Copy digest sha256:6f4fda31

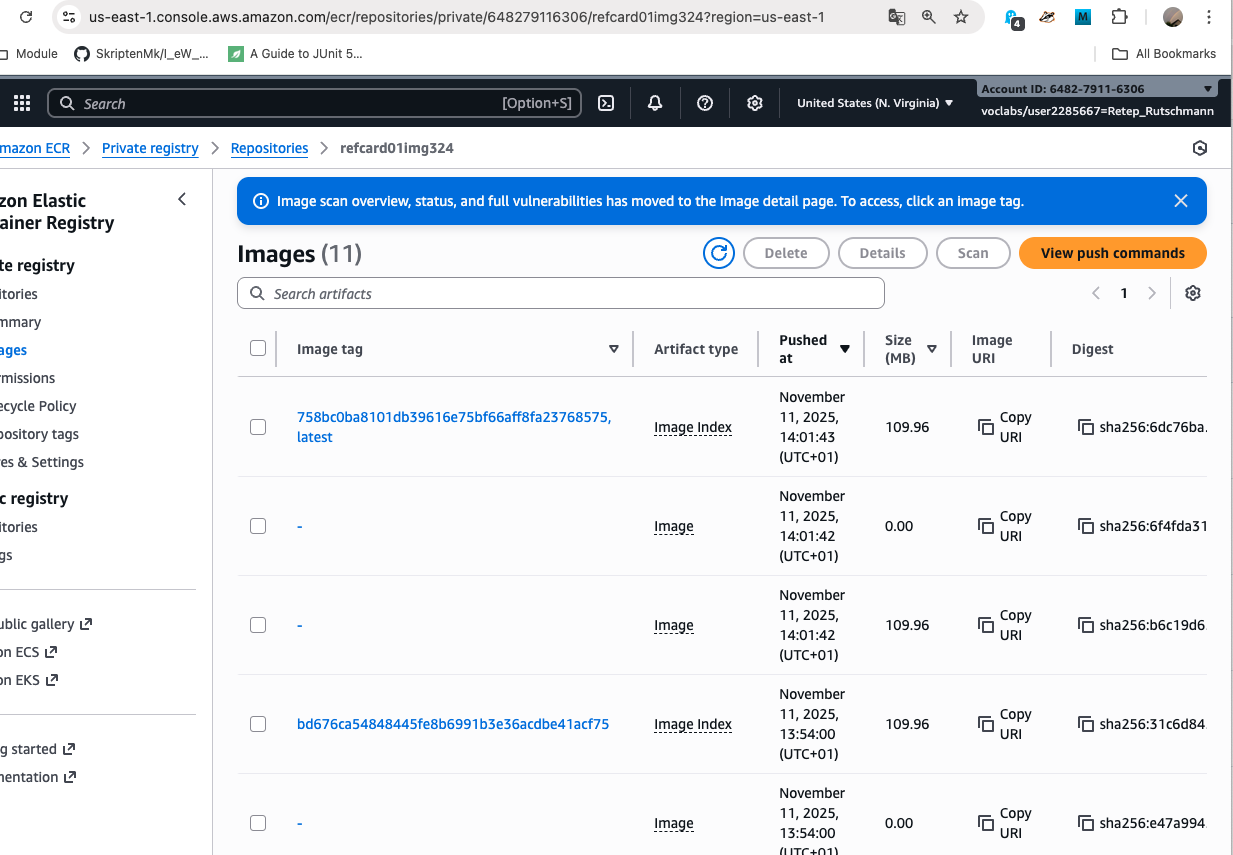click(1086, 526)
